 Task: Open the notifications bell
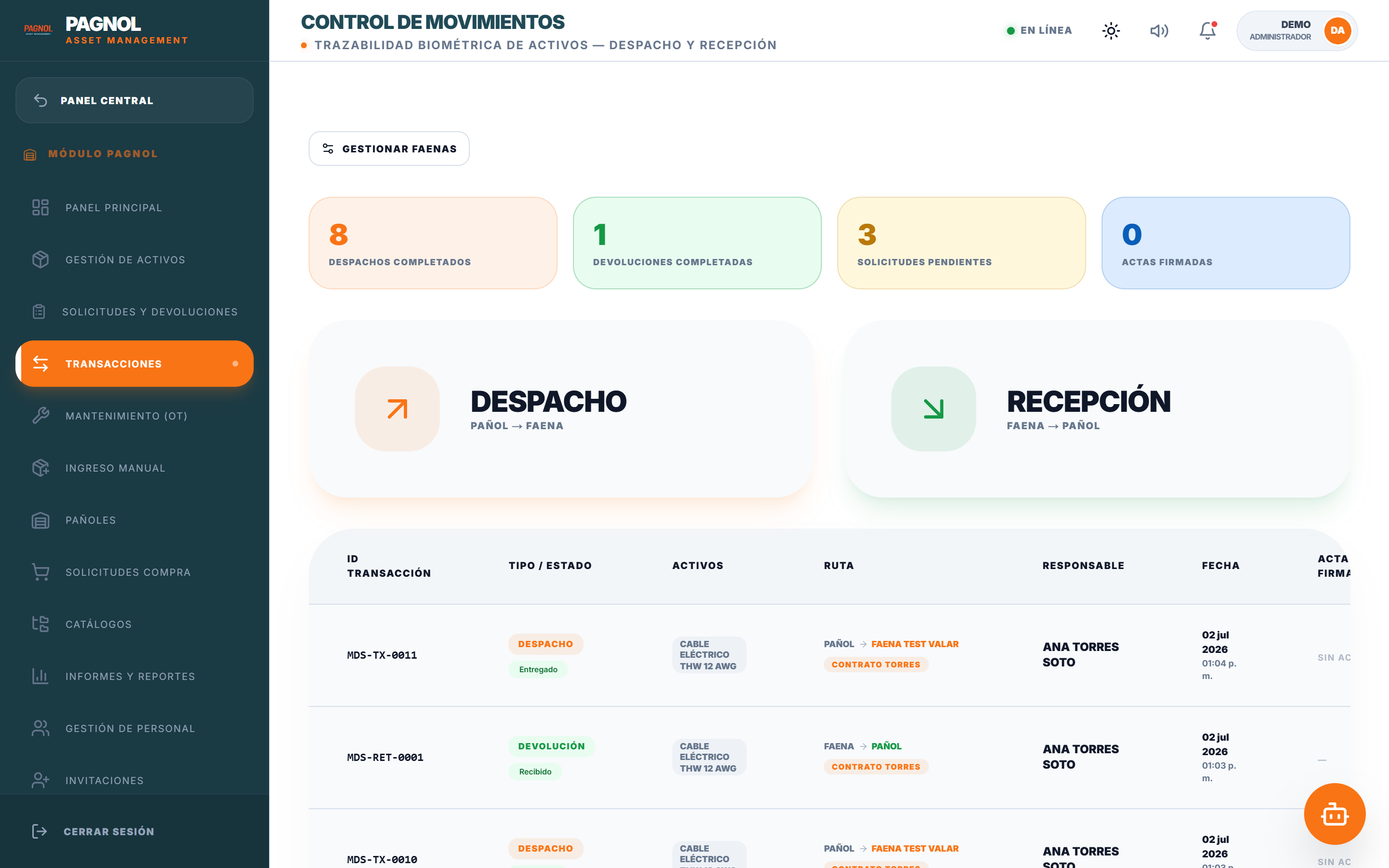pyautogui.click(x=1208, y=30)
